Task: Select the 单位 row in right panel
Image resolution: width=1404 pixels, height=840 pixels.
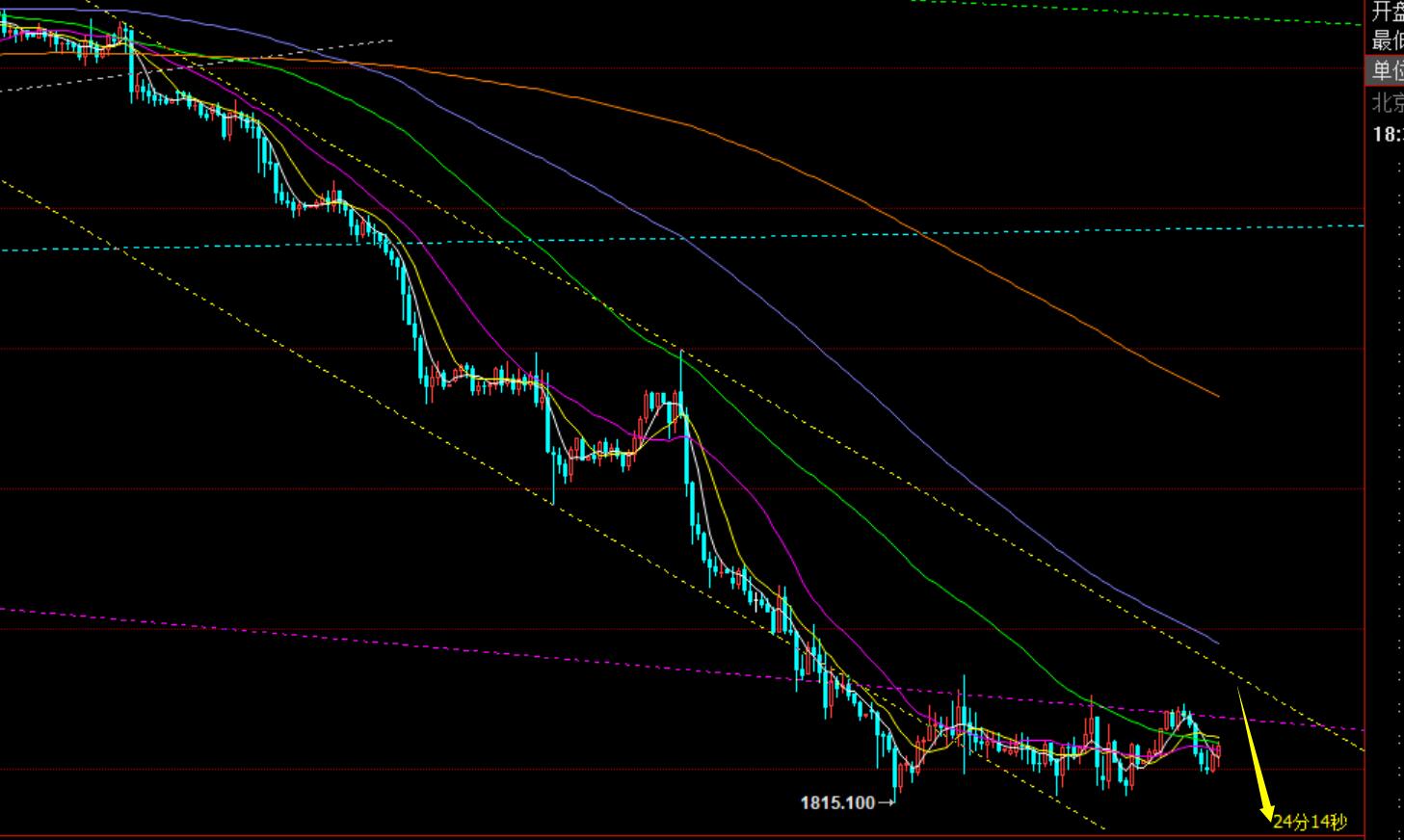Action: click(1386, 70)
